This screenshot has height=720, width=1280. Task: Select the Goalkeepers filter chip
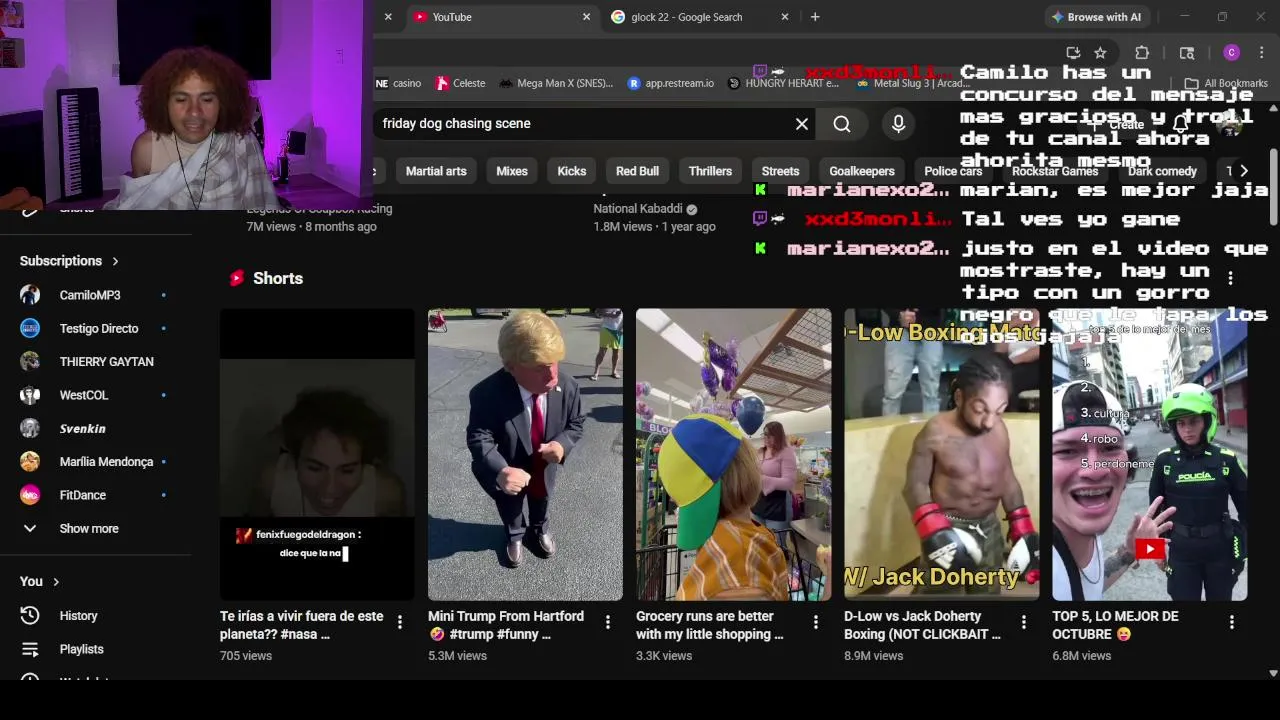861,171
